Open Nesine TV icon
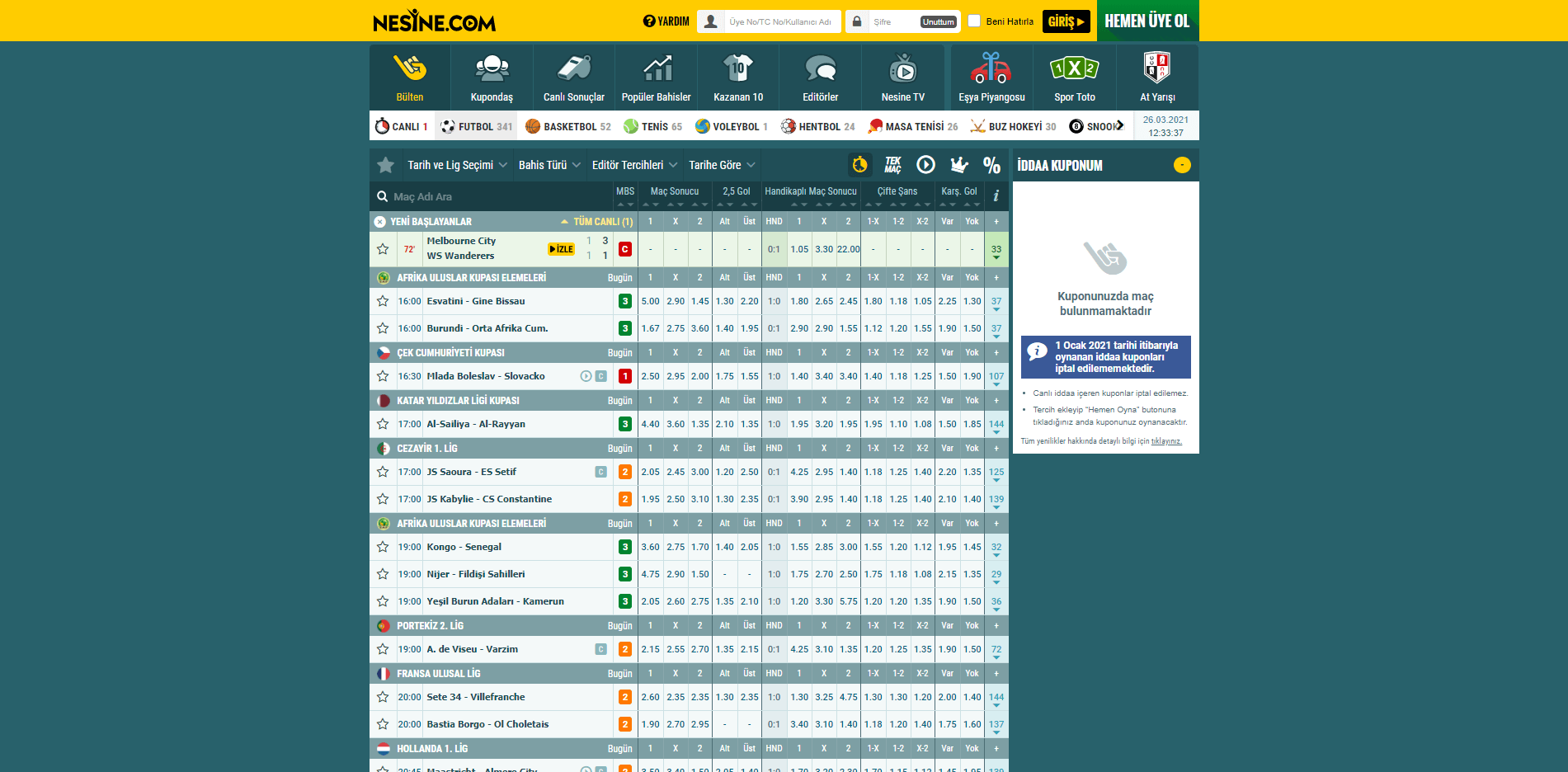This screenshot has width=1568, height=772. click(x=902, y=69)
